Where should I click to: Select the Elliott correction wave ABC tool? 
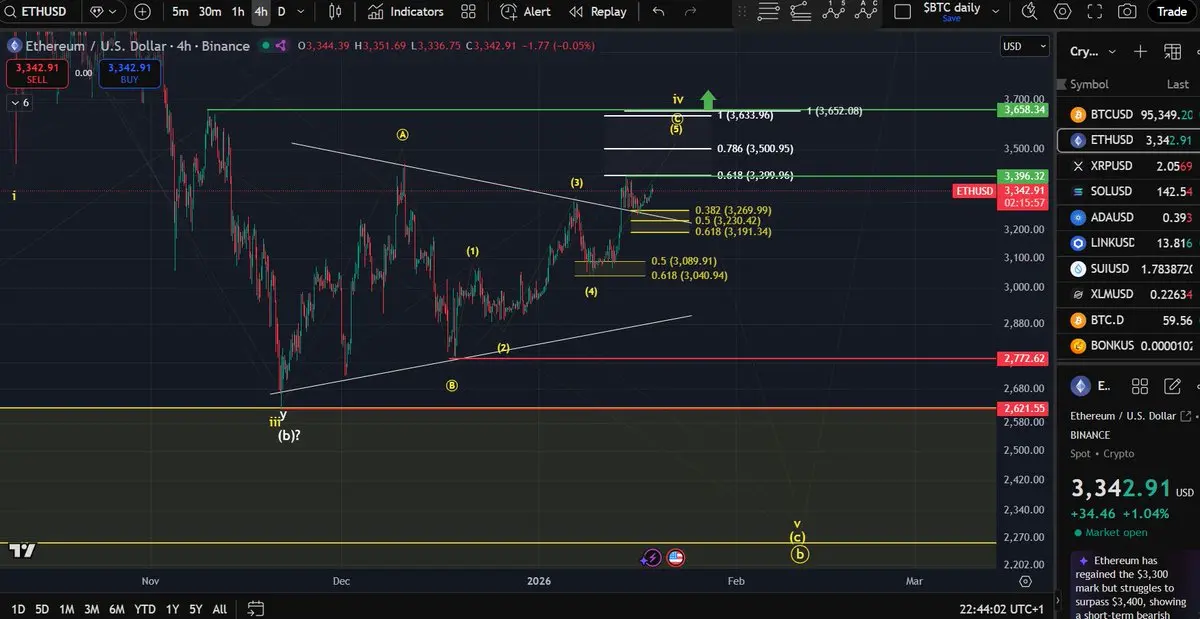[866, 11]
